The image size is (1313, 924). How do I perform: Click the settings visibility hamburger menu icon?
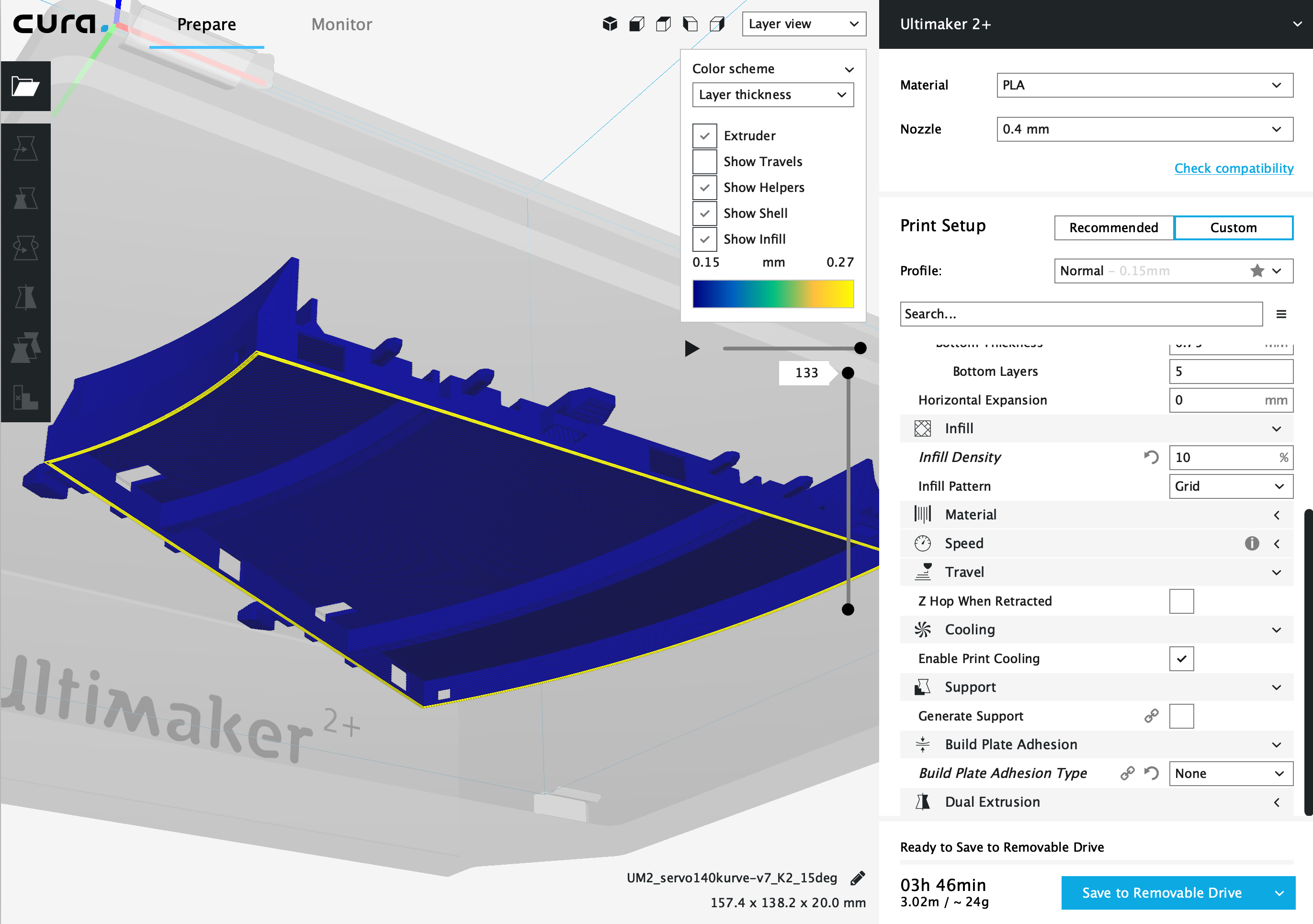pos(1281,314)
